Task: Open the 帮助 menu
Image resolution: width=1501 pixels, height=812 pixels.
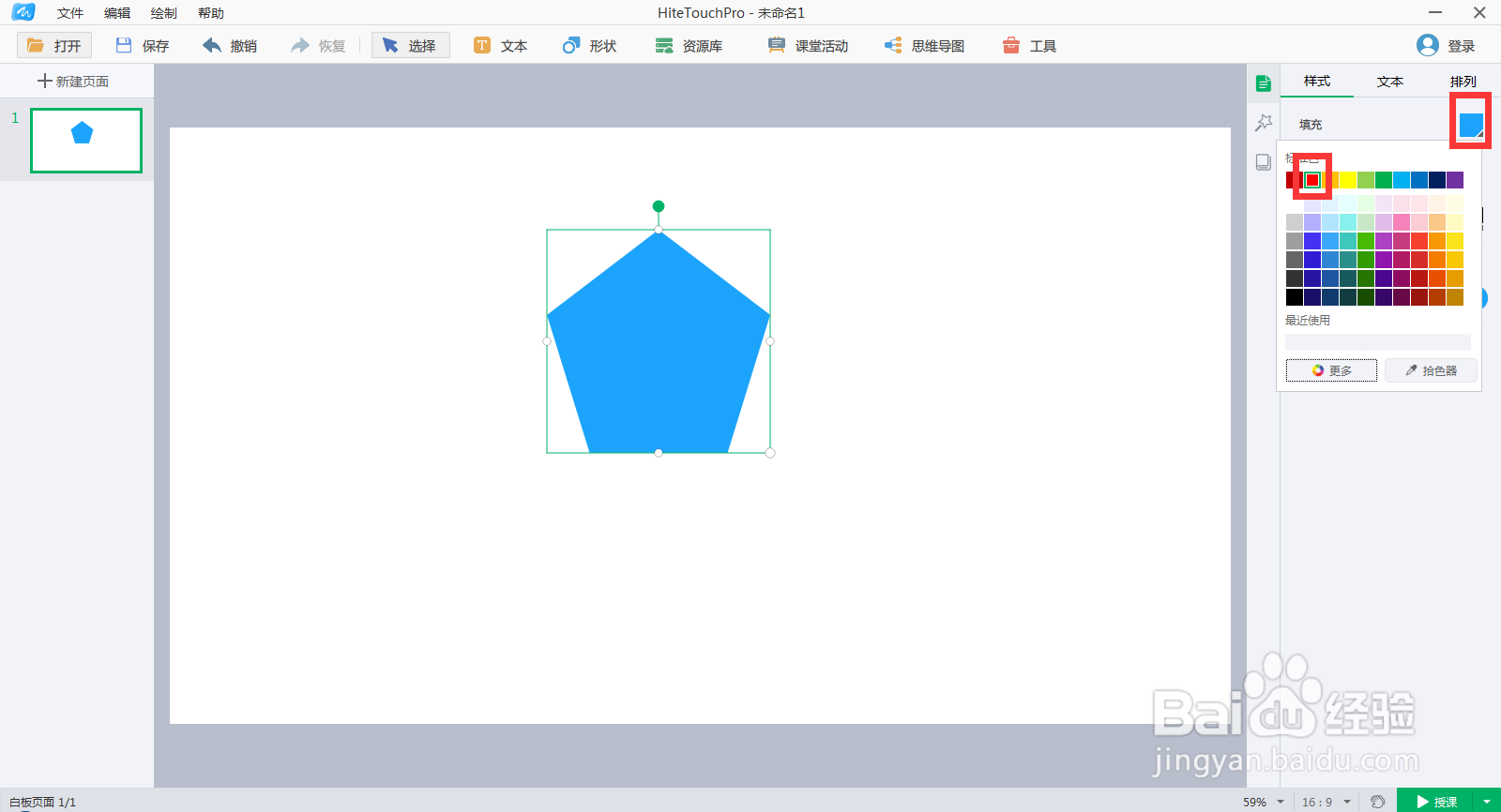Action: click(211, 13)
